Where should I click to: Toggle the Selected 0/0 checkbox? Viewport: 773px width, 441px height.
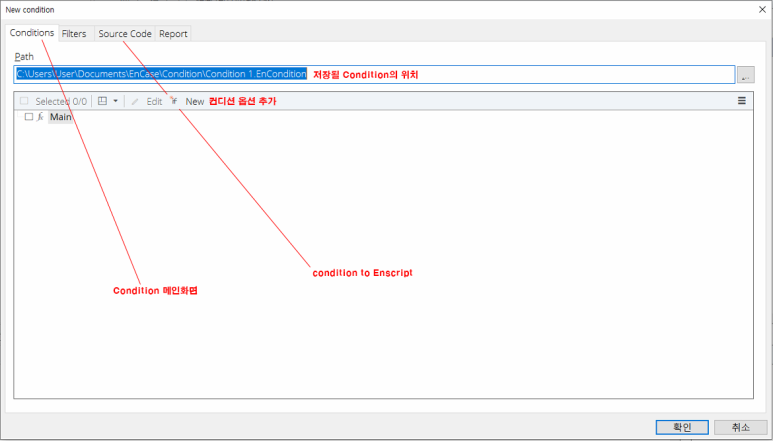pos(24,101)
